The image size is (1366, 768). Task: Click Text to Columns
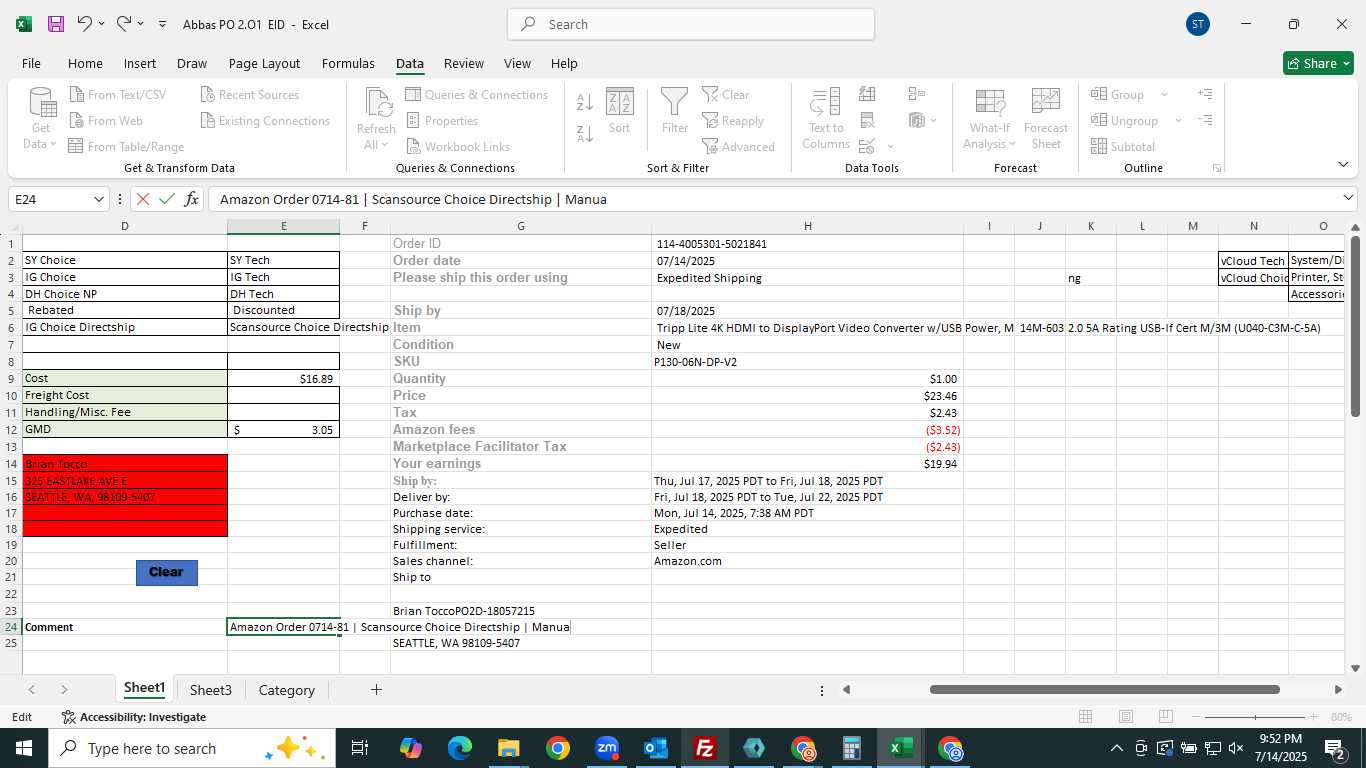point(826,119)
